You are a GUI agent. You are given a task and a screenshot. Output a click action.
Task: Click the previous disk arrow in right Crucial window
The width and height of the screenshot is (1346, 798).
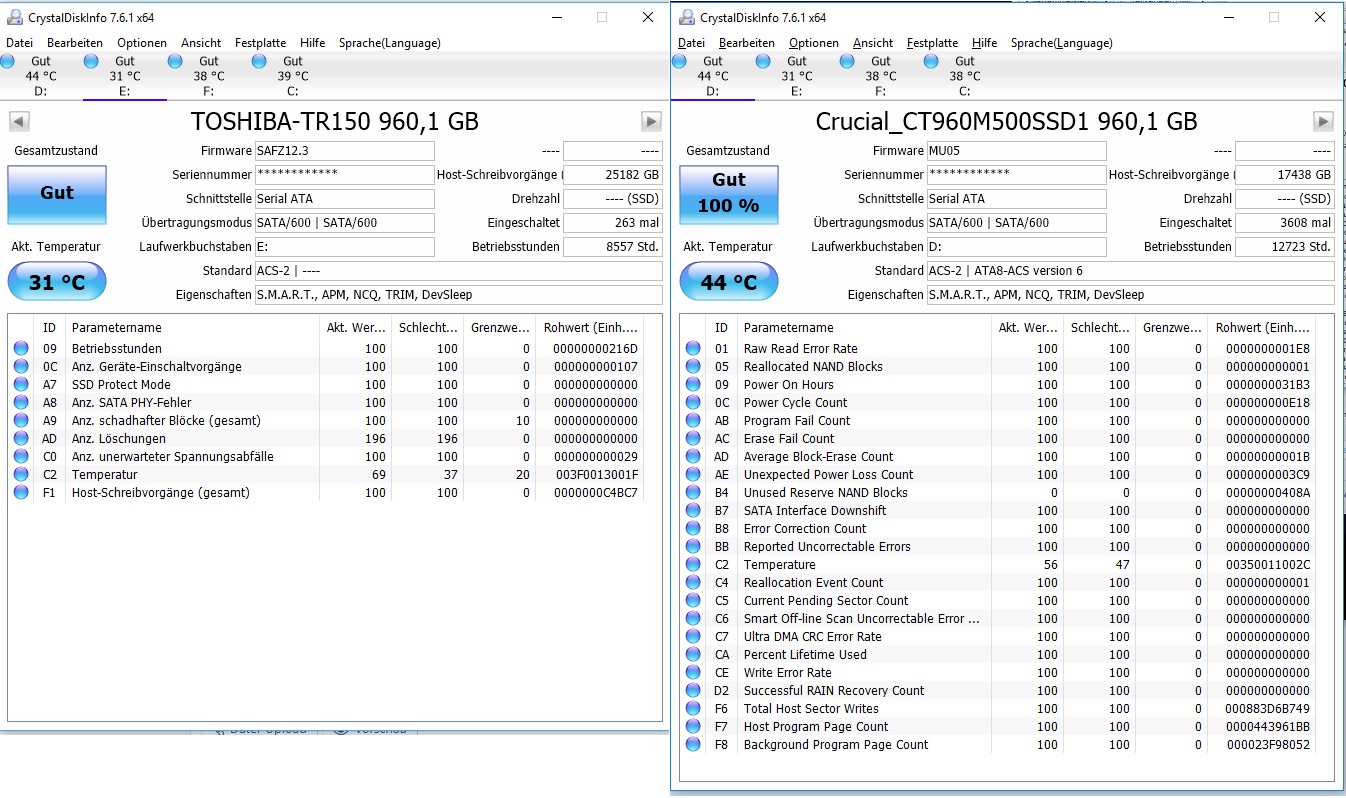coord(691,122)
